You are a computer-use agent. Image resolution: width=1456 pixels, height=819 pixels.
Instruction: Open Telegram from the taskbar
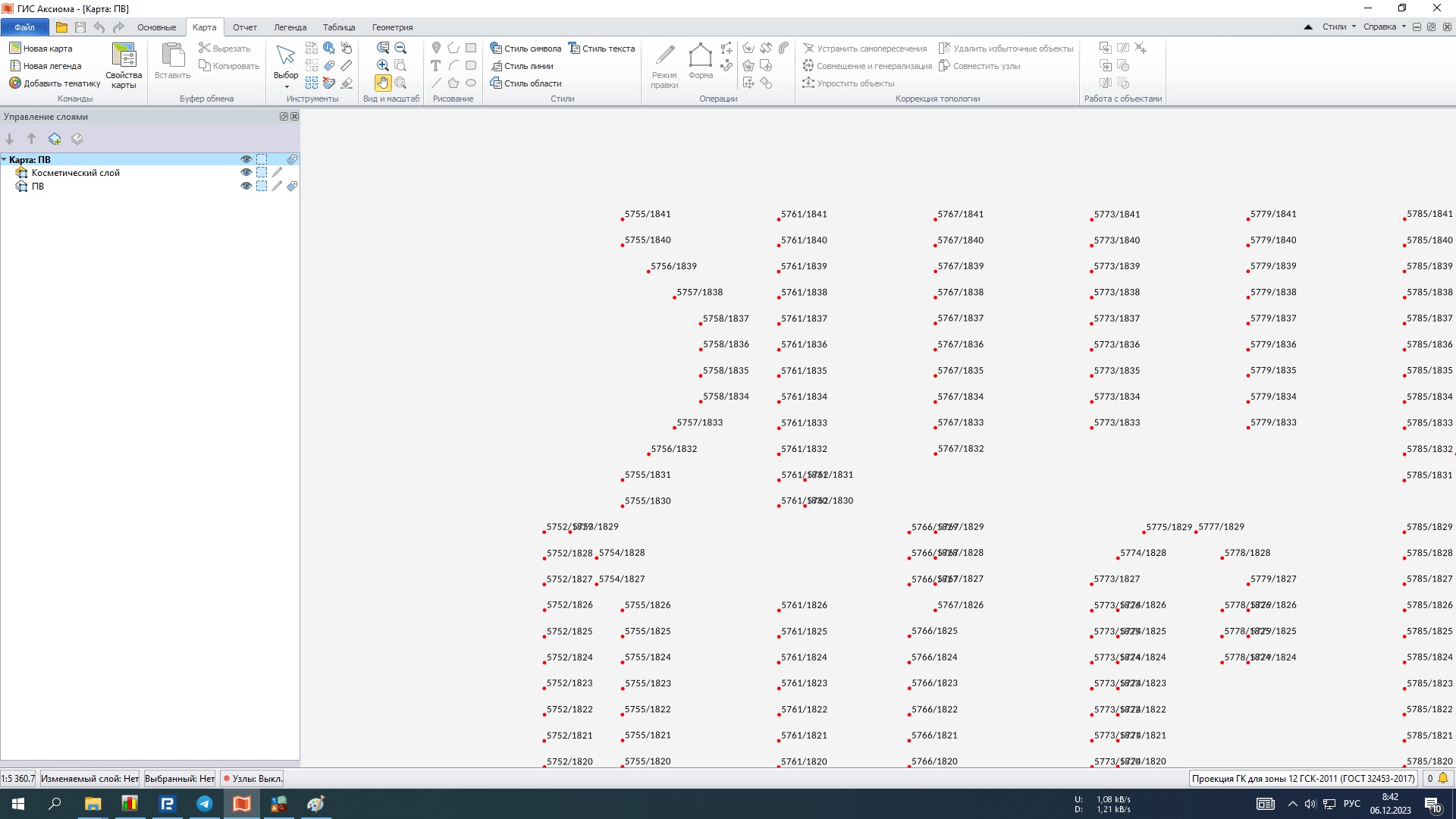point(204,804)
